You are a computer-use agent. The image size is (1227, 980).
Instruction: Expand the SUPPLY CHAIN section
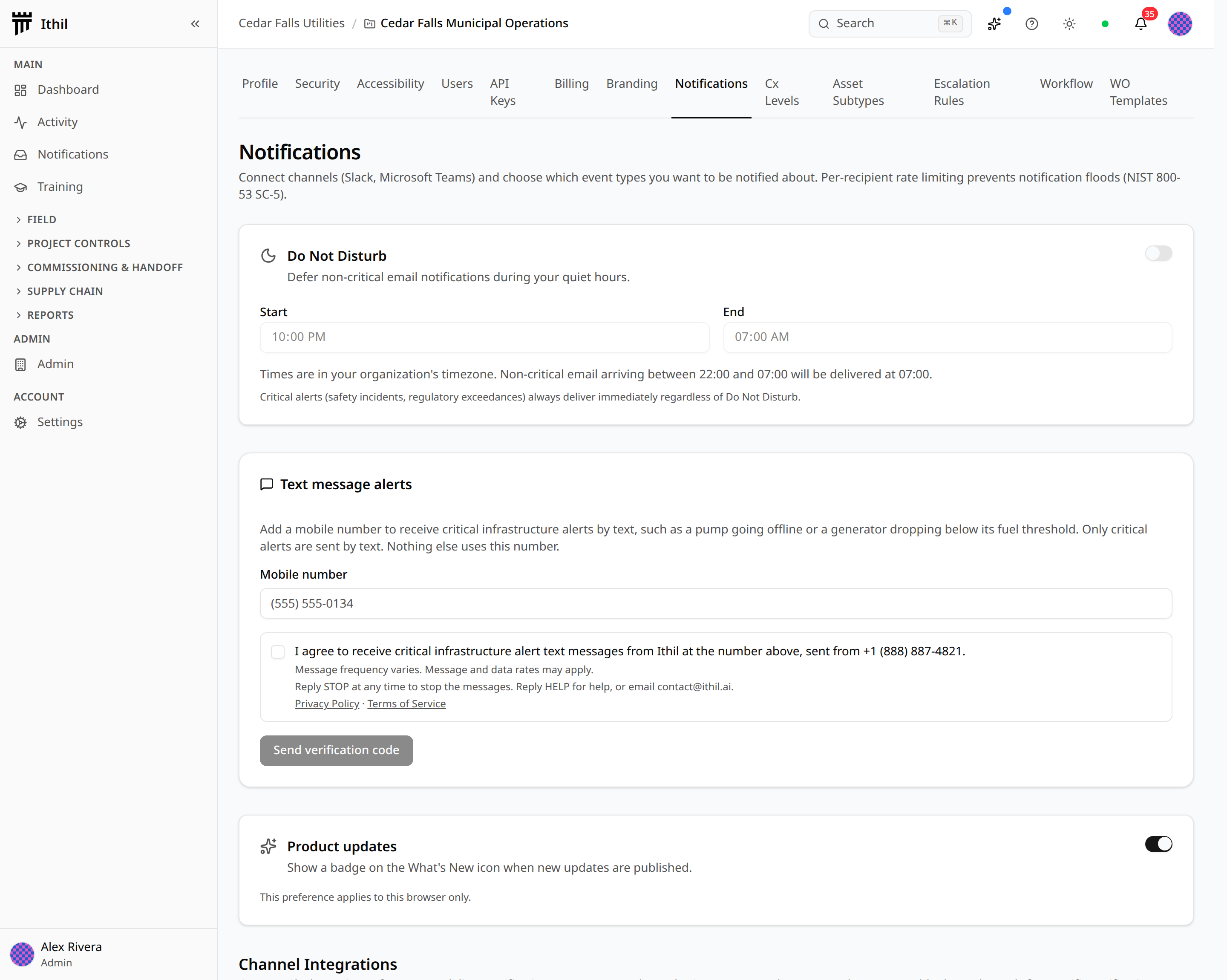pyautogui.click(x=59, y=291)
